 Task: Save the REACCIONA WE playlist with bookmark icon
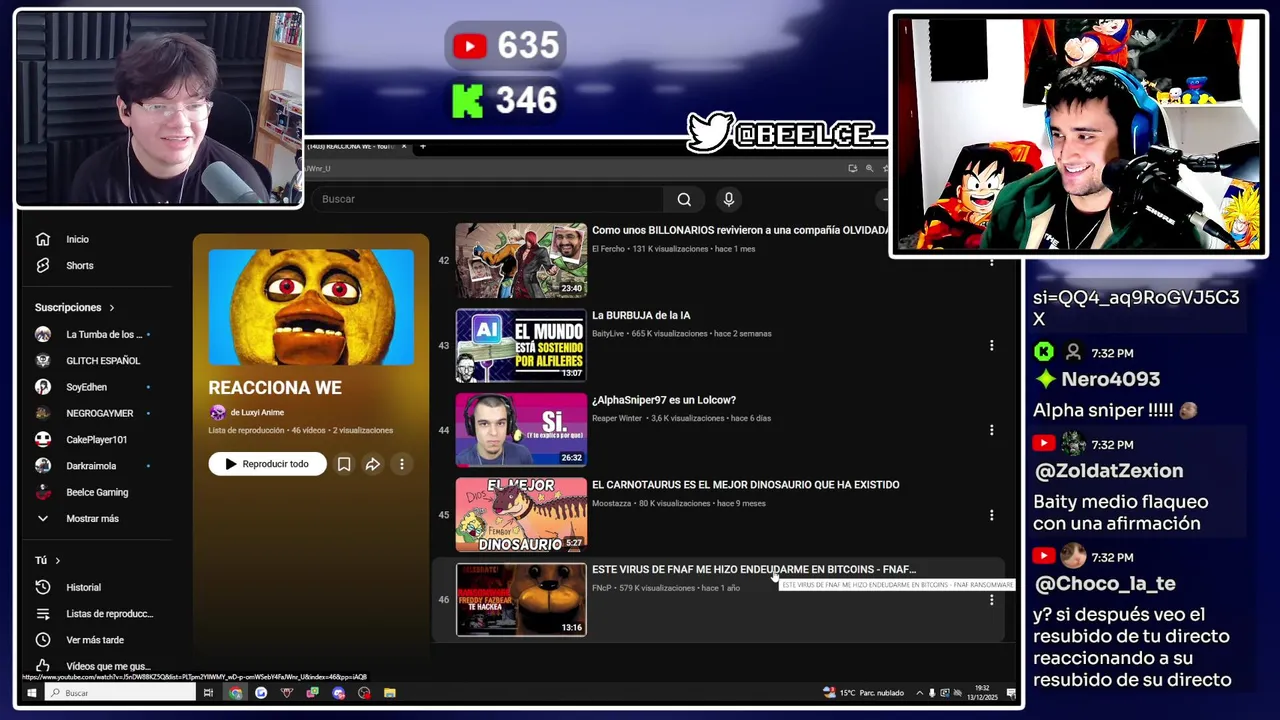coord(343,464)
